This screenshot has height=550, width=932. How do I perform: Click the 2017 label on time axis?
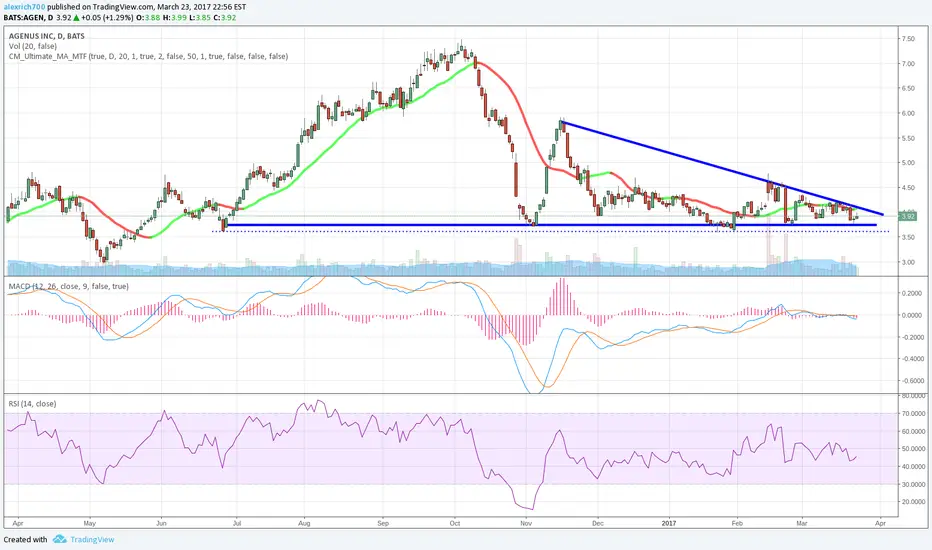[669, 523]
